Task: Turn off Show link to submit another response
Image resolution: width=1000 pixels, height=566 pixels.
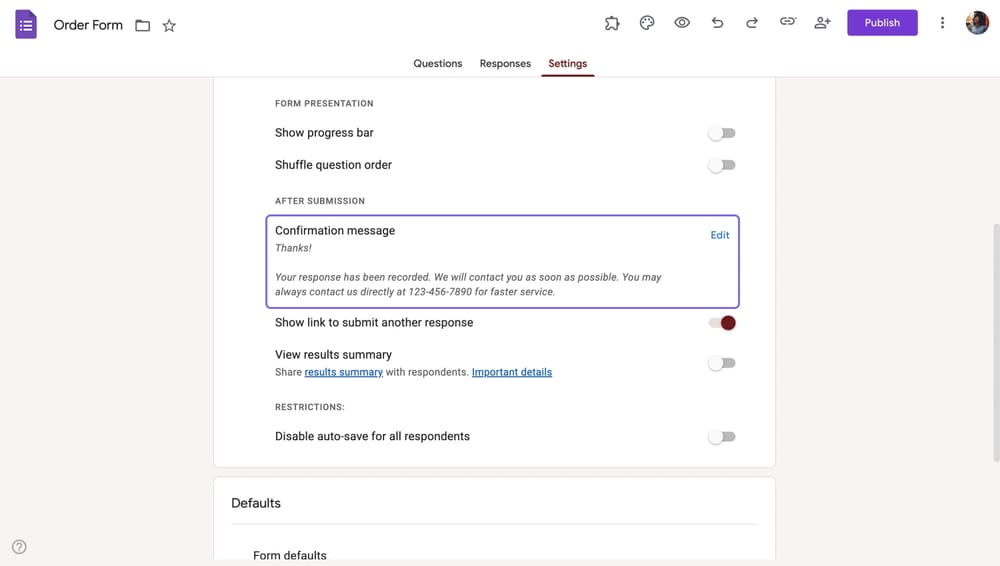Action: point(722,323)
